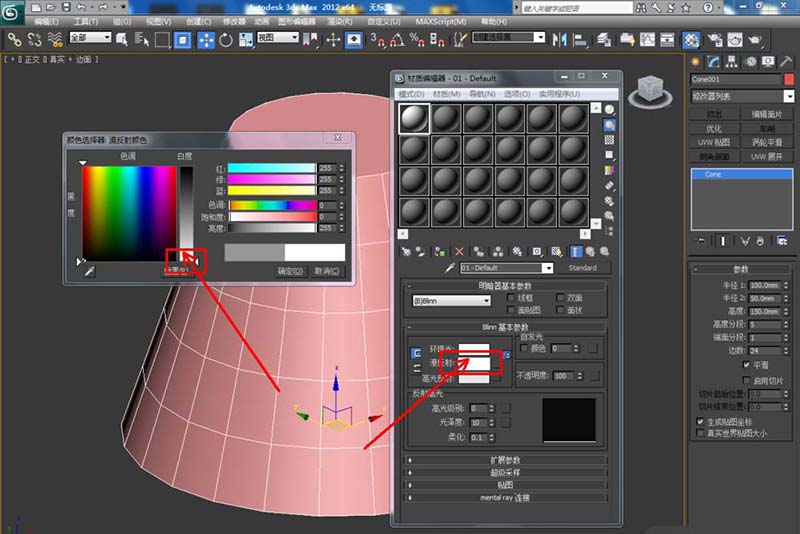Expand the 贴图 (Maps) rollout
Viewport: 800px width, 534px height.
(506, 484)
